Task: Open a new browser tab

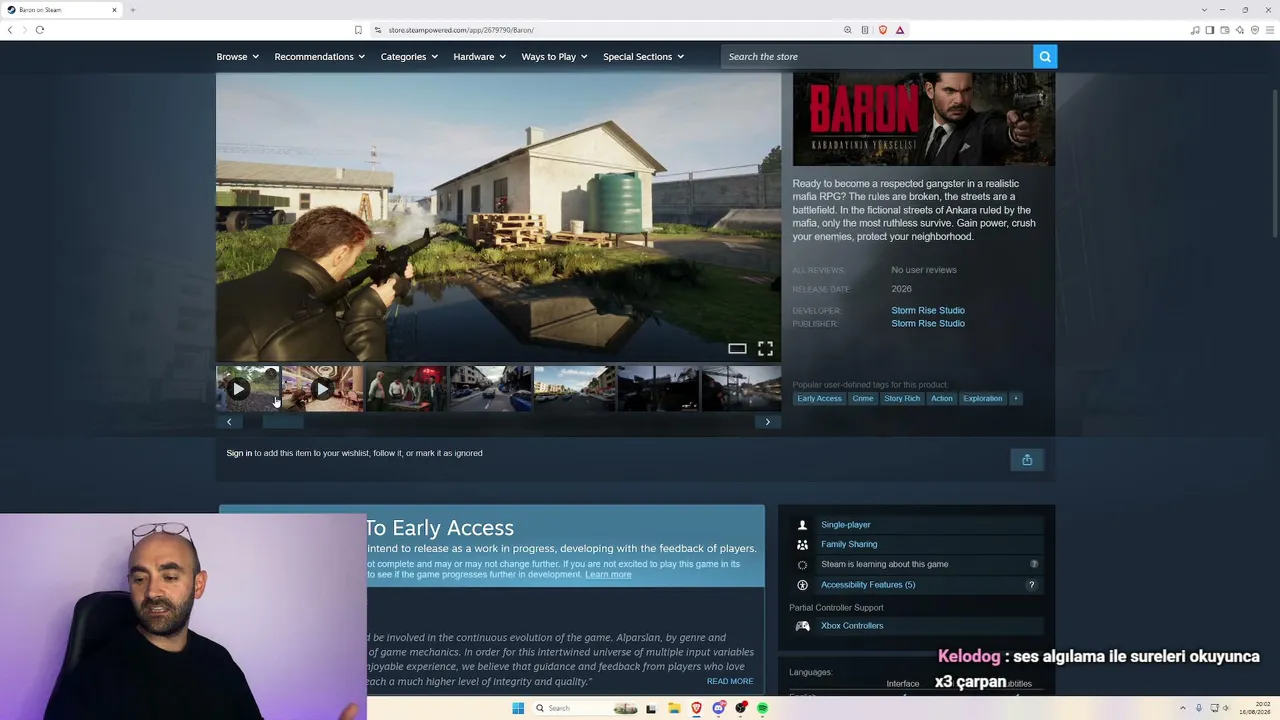Action: tap(132, 10)
